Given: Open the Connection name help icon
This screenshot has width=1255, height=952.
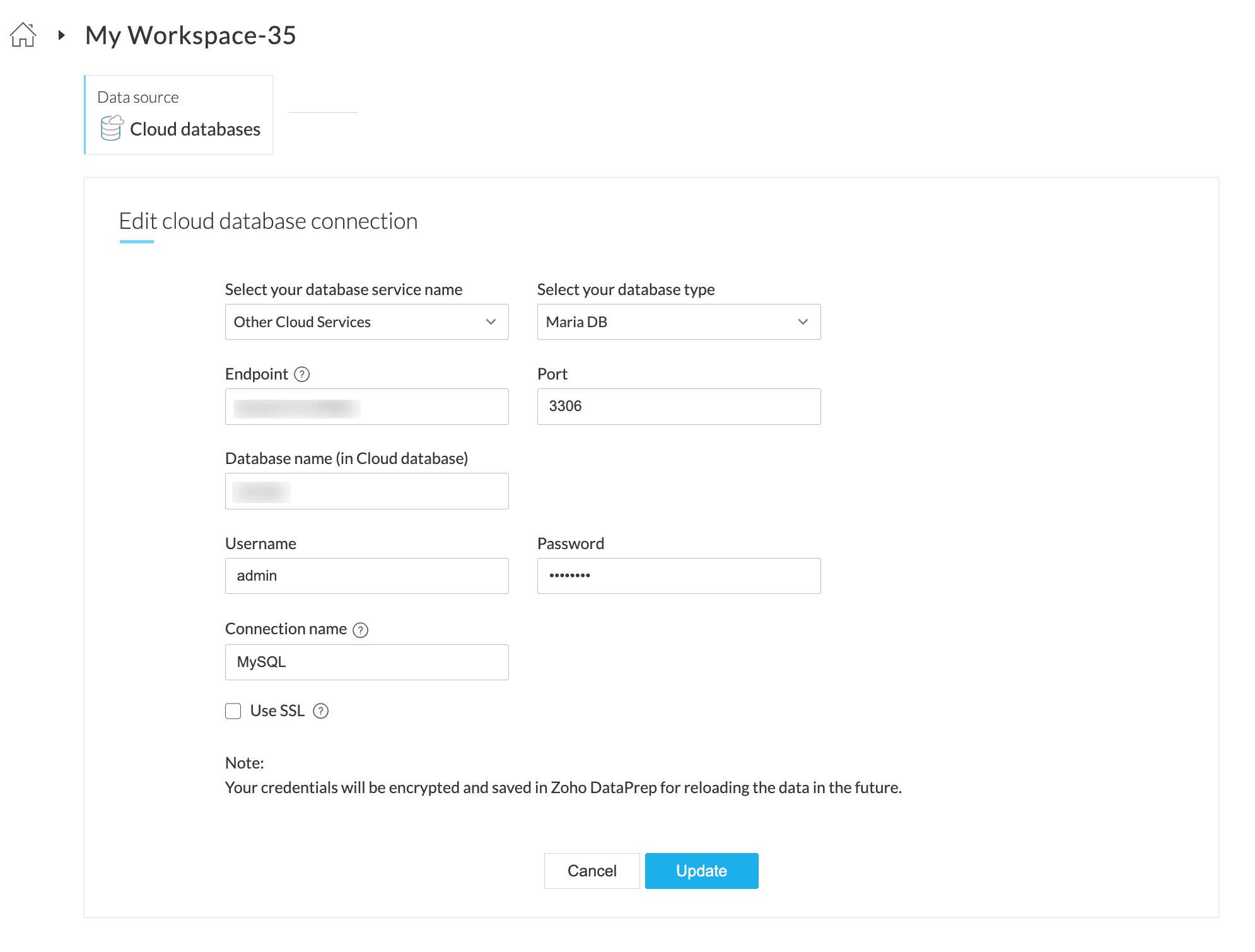Looking at the screenshot, I should tap(360, 630).
